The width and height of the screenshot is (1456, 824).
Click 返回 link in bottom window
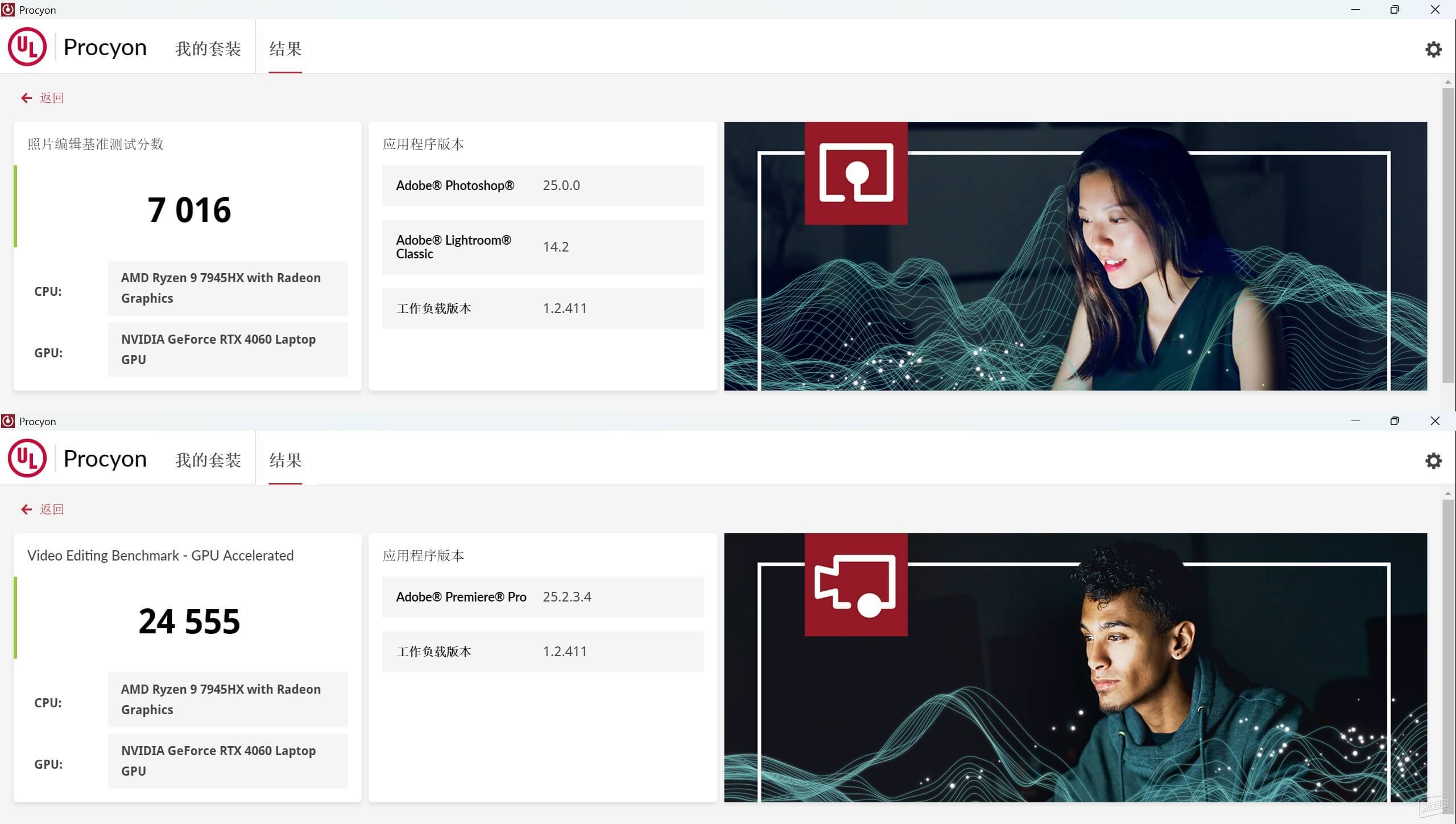52,510
